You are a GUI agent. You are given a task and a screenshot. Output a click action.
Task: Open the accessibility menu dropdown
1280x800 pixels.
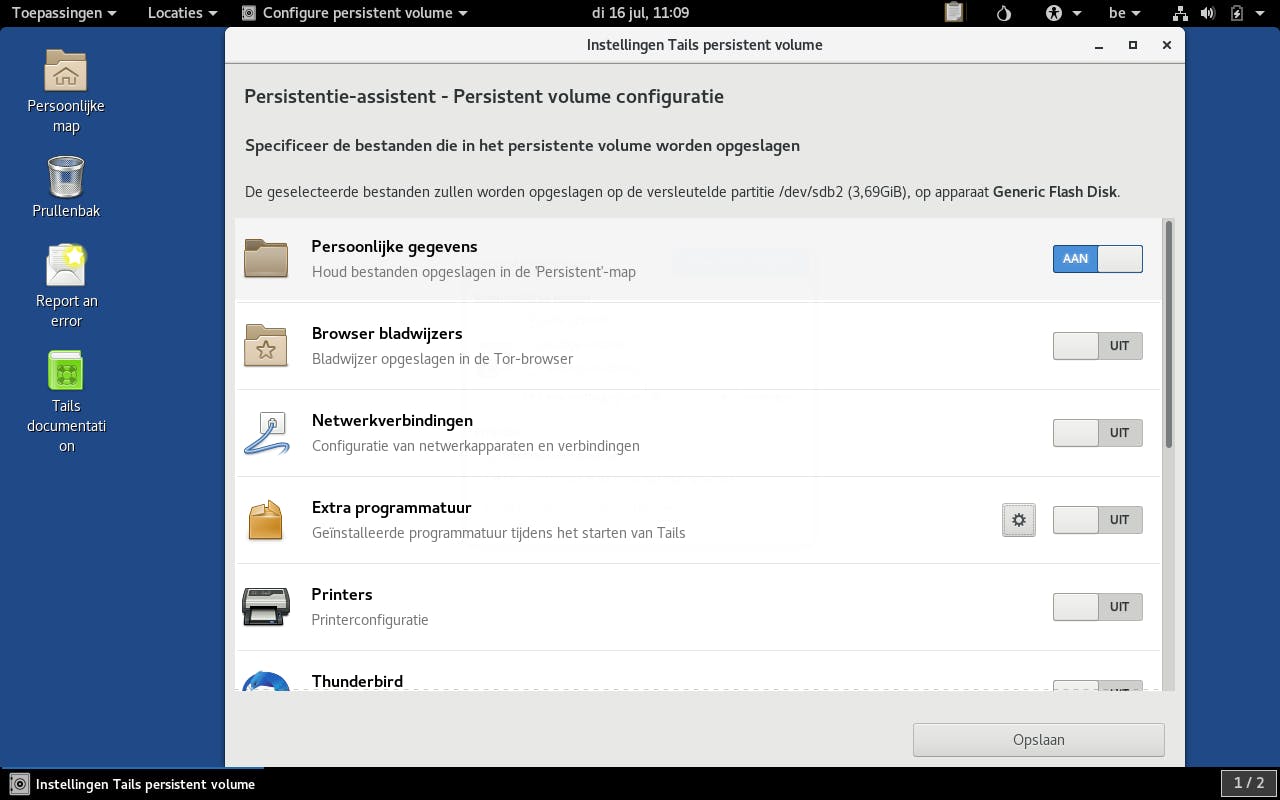coord(1063,13)
